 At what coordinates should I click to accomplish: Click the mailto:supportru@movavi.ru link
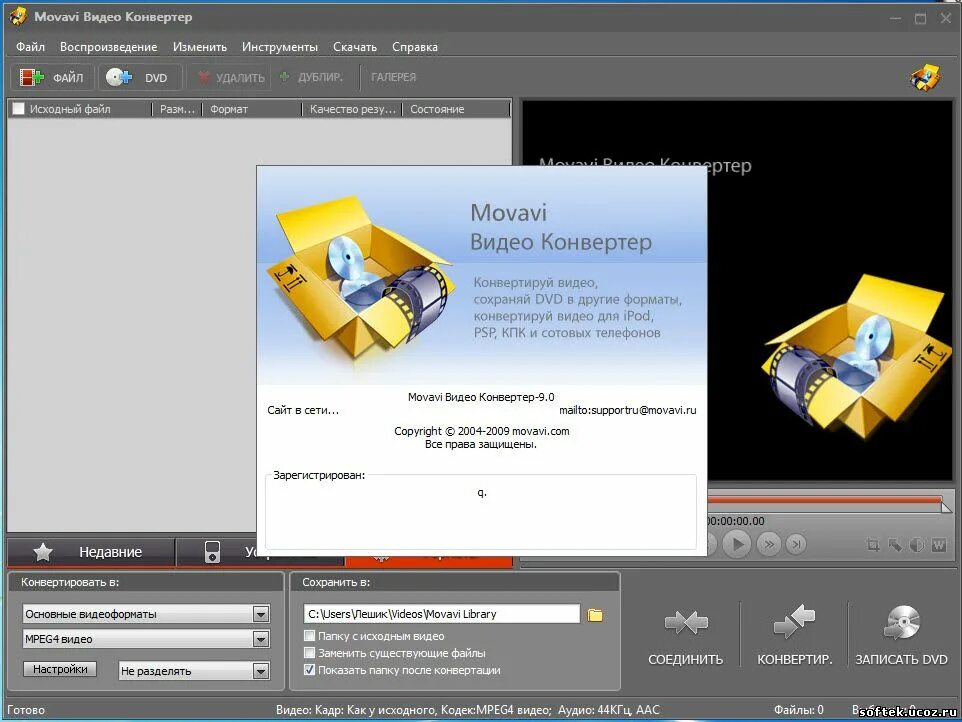pyautogui.click(x=628, y=410)
